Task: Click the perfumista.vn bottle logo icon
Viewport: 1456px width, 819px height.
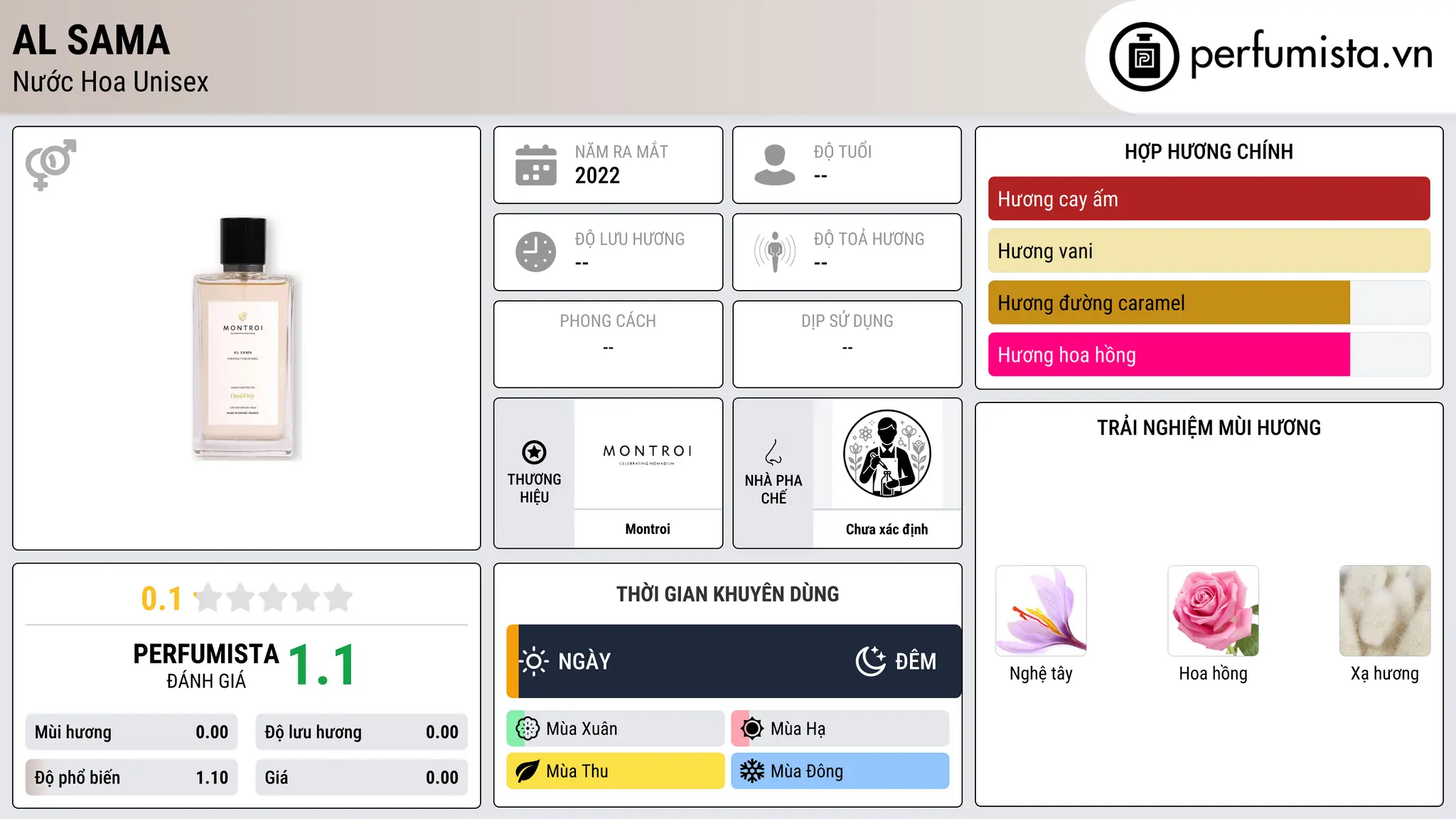Action: pyautogui.click(x=1144, y=57)
